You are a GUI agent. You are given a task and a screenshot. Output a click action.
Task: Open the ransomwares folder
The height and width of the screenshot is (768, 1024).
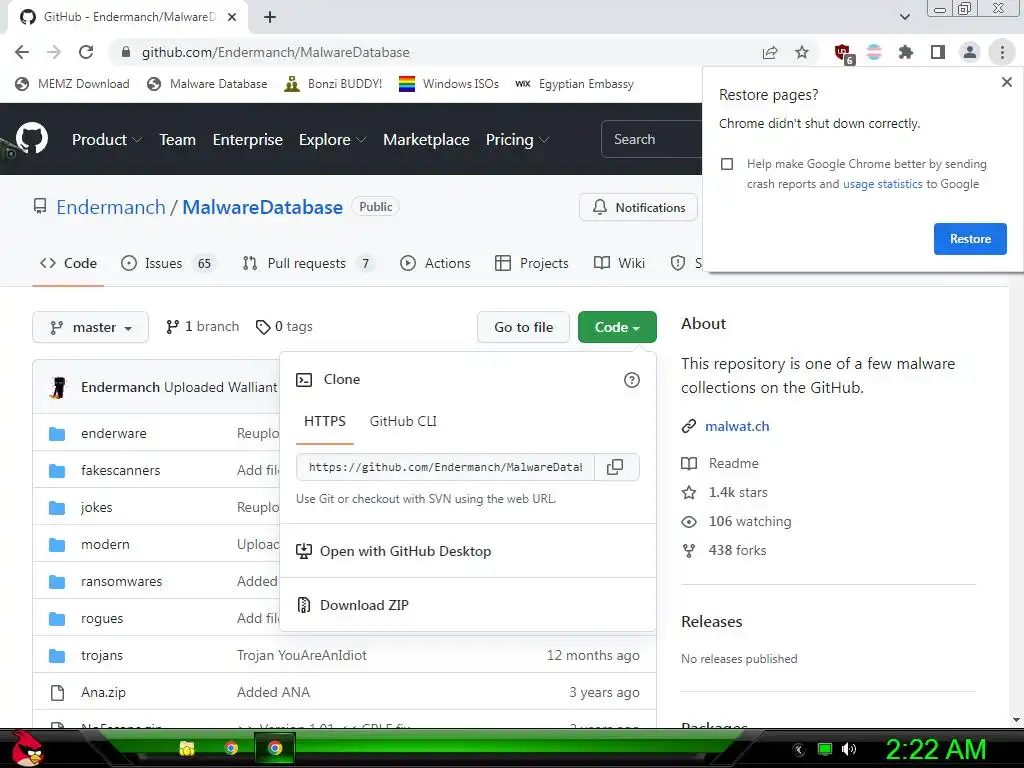pyautogui.click(x=121, y=581)
